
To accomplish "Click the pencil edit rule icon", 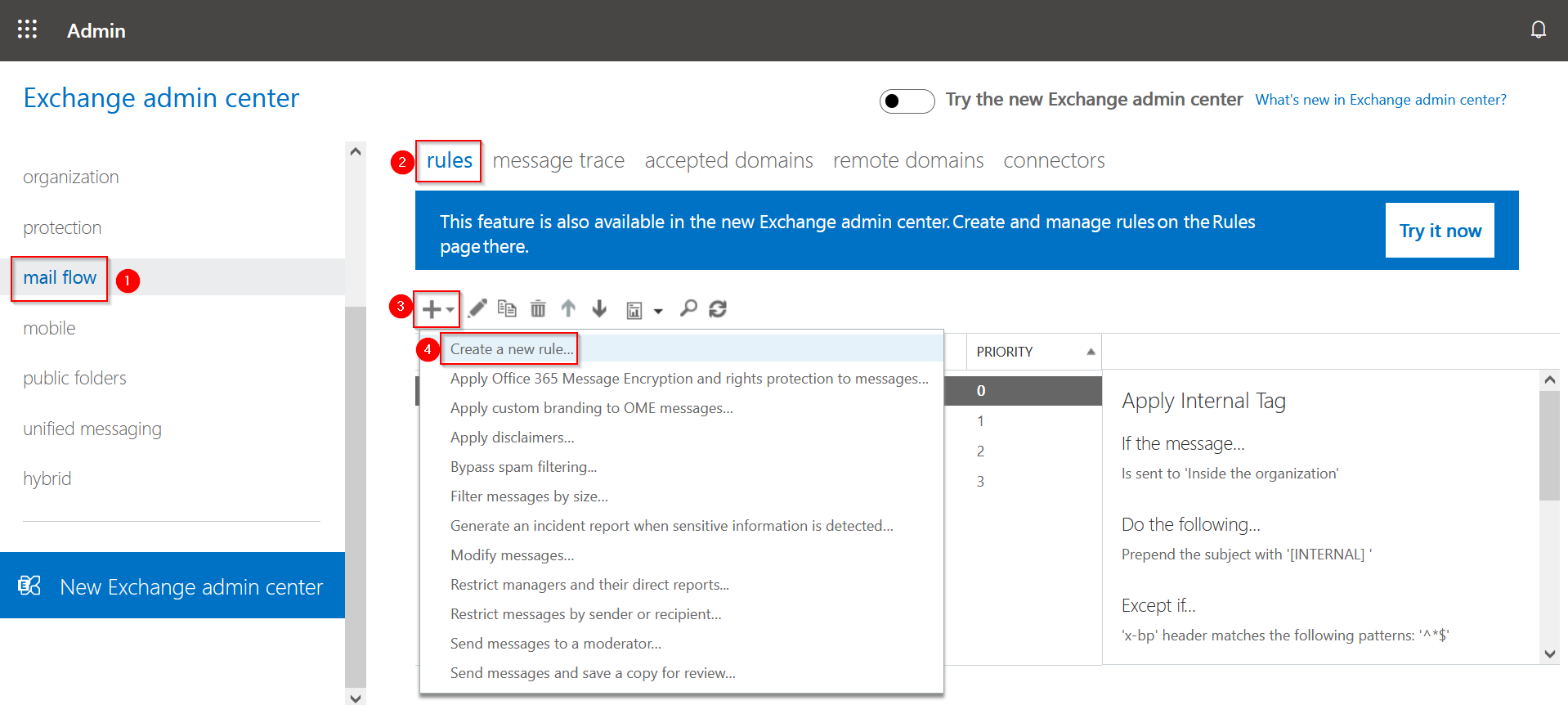I will point(477,308).
